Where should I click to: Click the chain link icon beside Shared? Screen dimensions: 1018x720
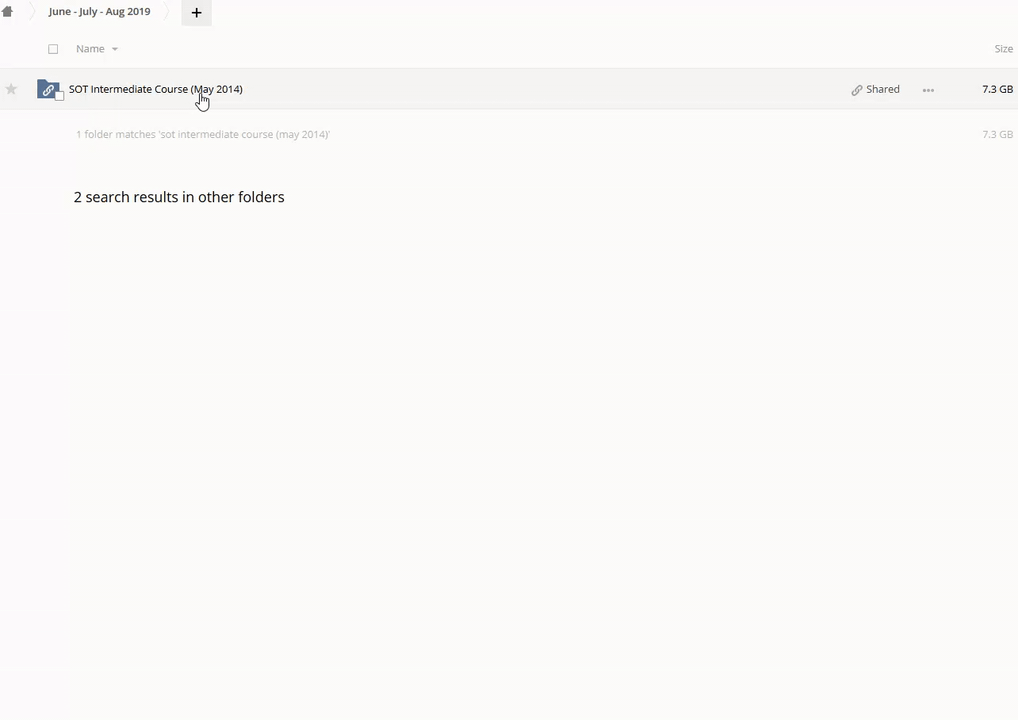(x=857, y=90)
